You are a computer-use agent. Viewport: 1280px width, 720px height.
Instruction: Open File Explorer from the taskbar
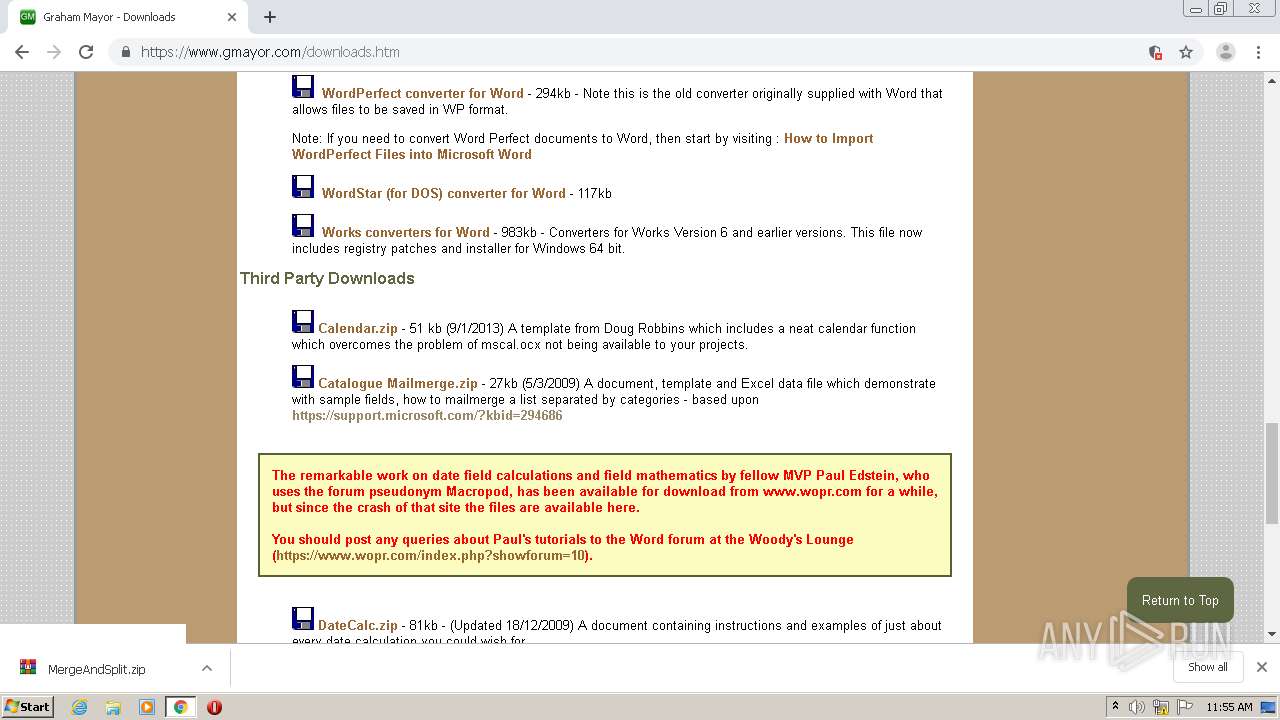[x=113, y=707]
